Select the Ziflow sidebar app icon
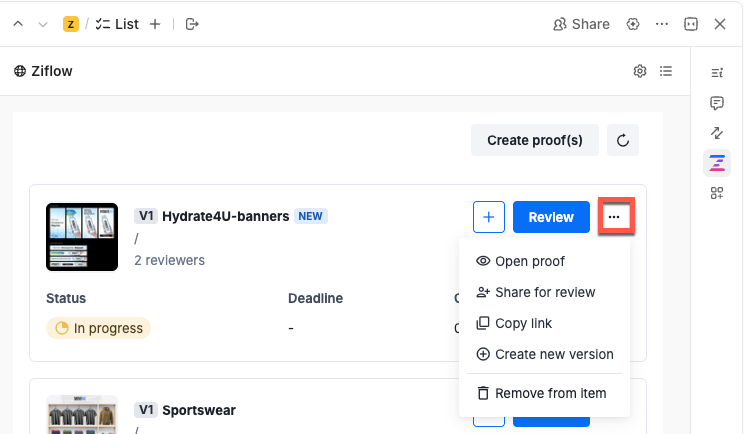The image size is (747, 434). (x=717, y=163)
